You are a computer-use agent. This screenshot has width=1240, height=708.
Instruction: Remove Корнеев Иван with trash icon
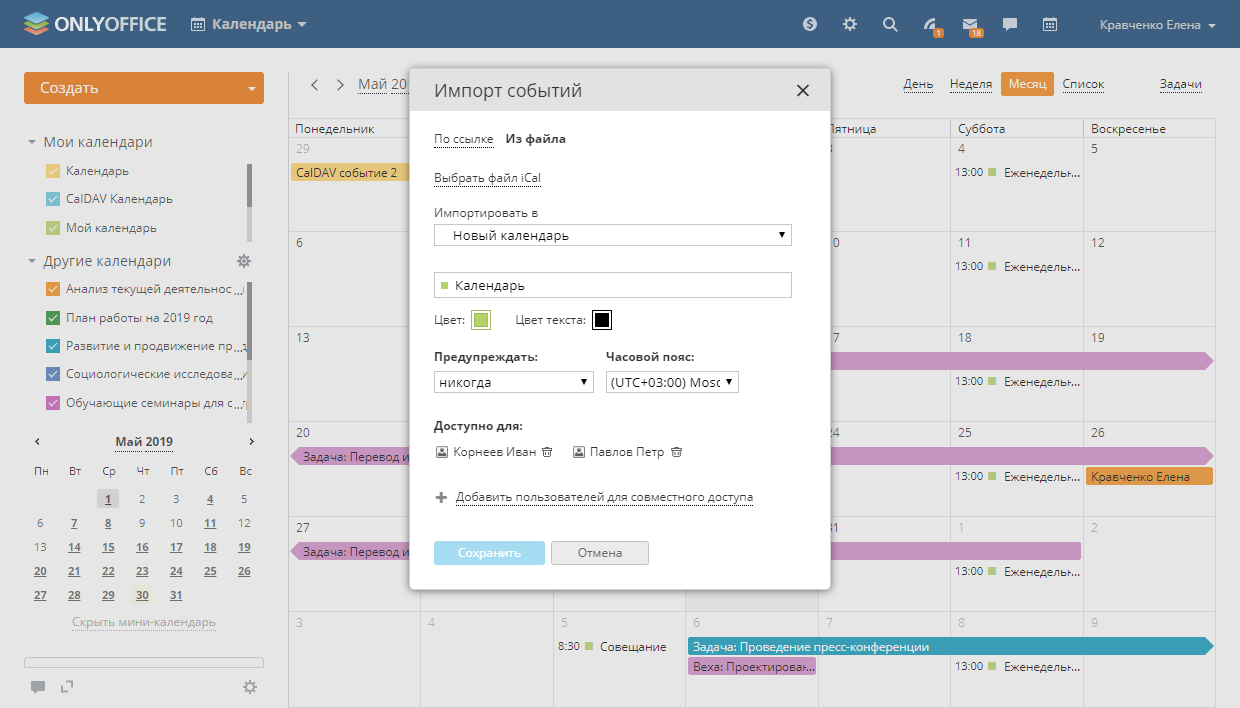(x=547, y=452)
